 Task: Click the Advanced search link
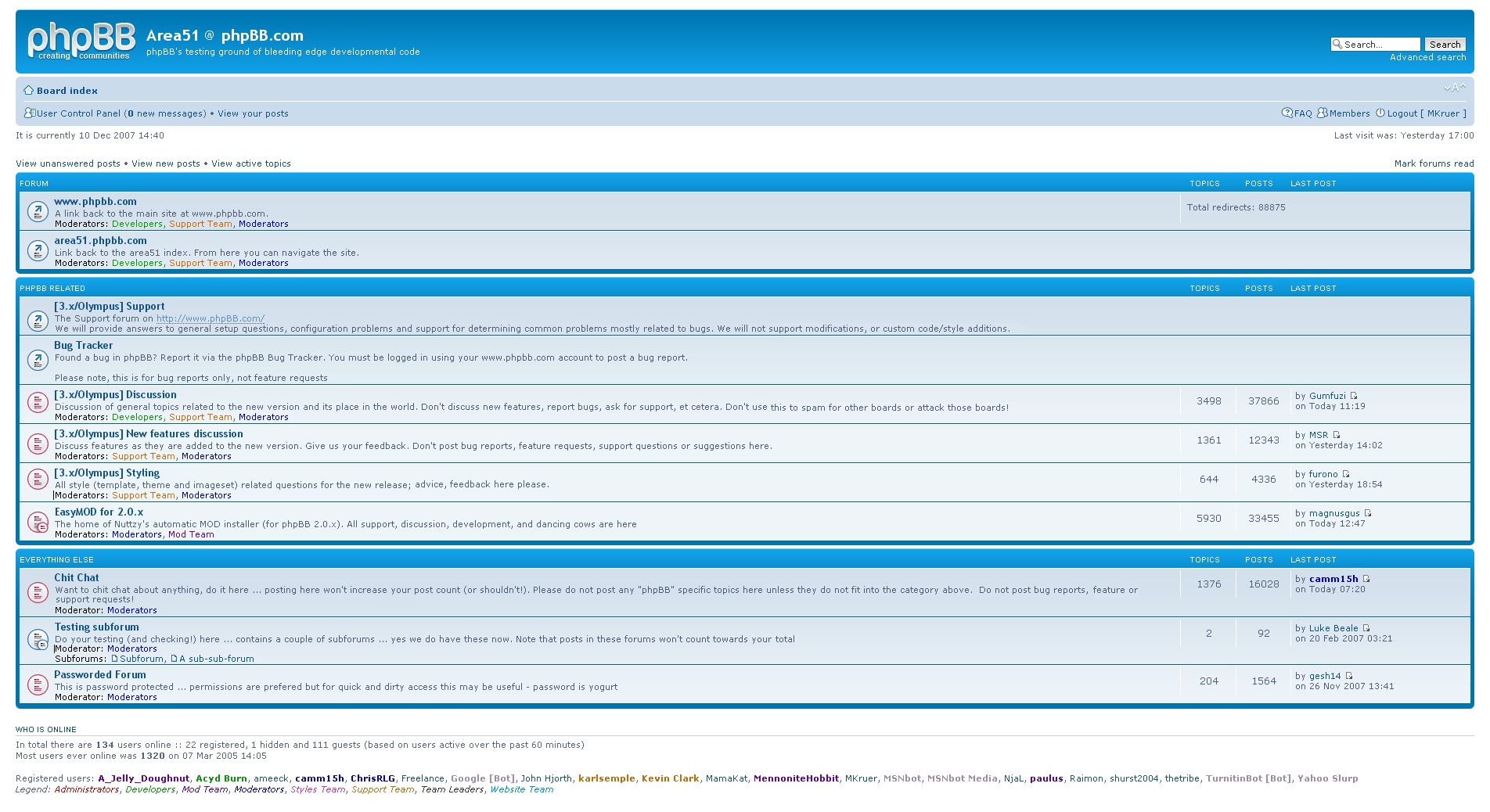click(x=1427, y=57)
